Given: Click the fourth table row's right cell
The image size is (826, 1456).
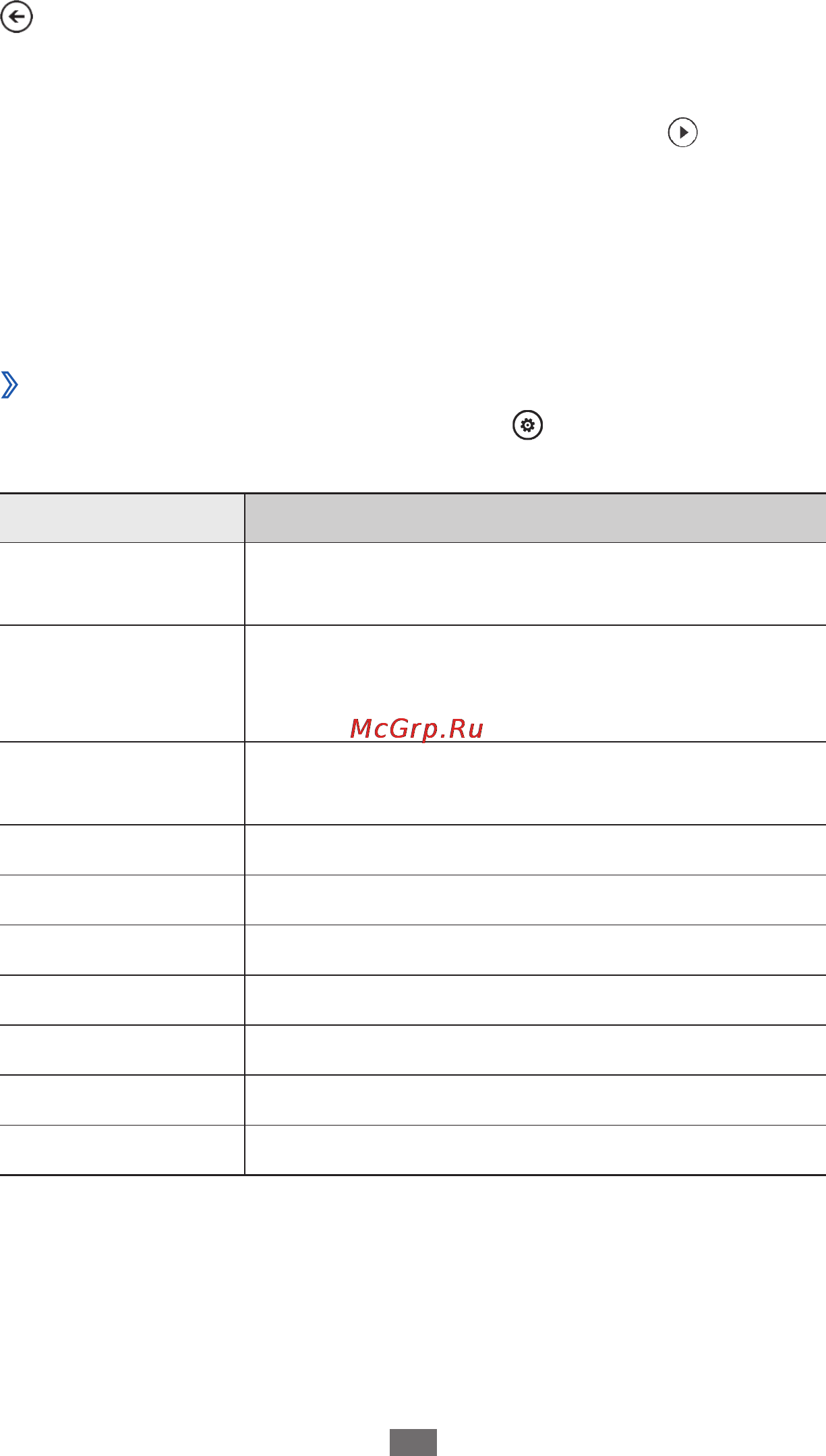Looking at the screenshot, I should point(535,850).
